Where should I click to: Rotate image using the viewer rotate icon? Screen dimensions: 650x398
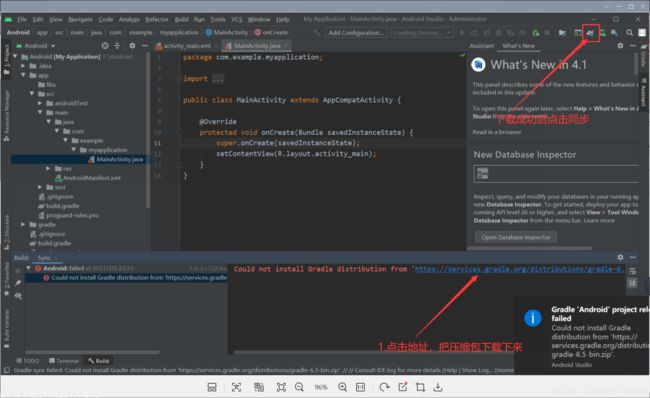(x=384, y=387)
